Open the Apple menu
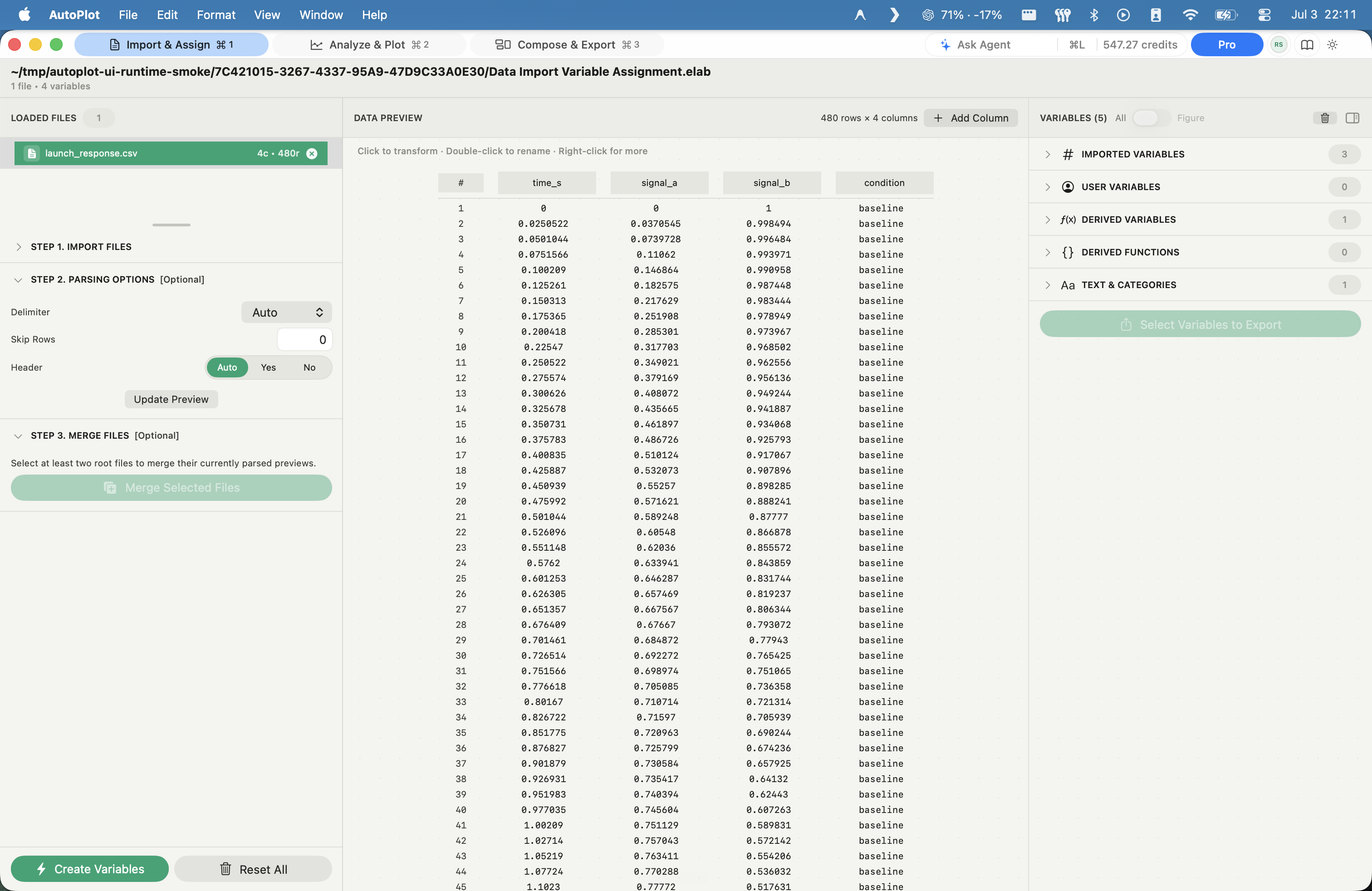 [25, 15]
